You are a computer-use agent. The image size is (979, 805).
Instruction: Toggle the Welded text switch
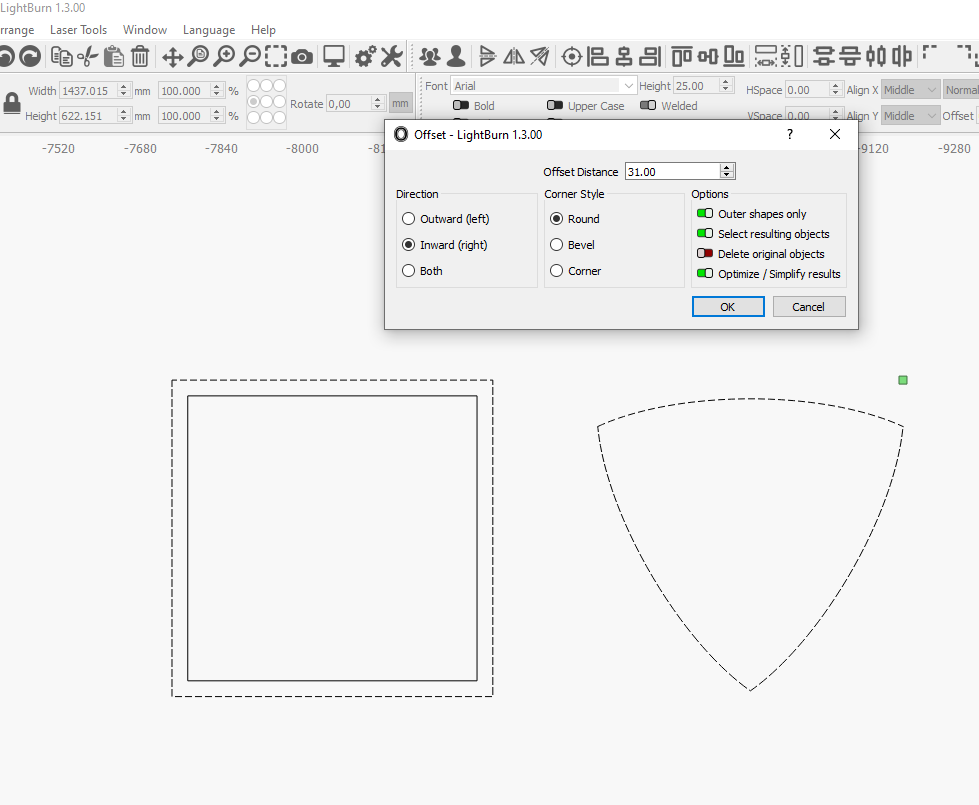pyautogui.click(x=648, y=106)
